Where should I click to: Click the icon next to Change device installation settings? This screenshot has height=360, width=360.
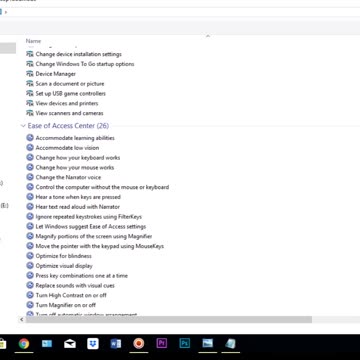(x=30, y=54)
